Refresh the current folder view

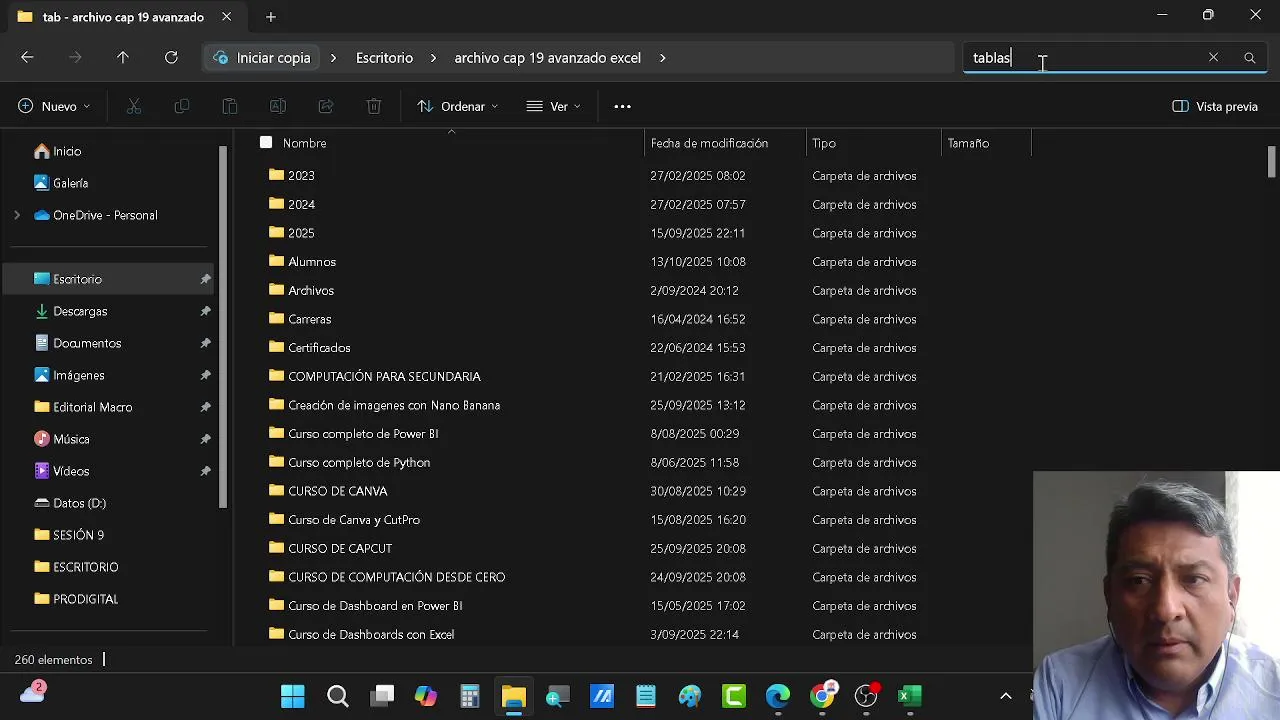[x=171, y=58]
